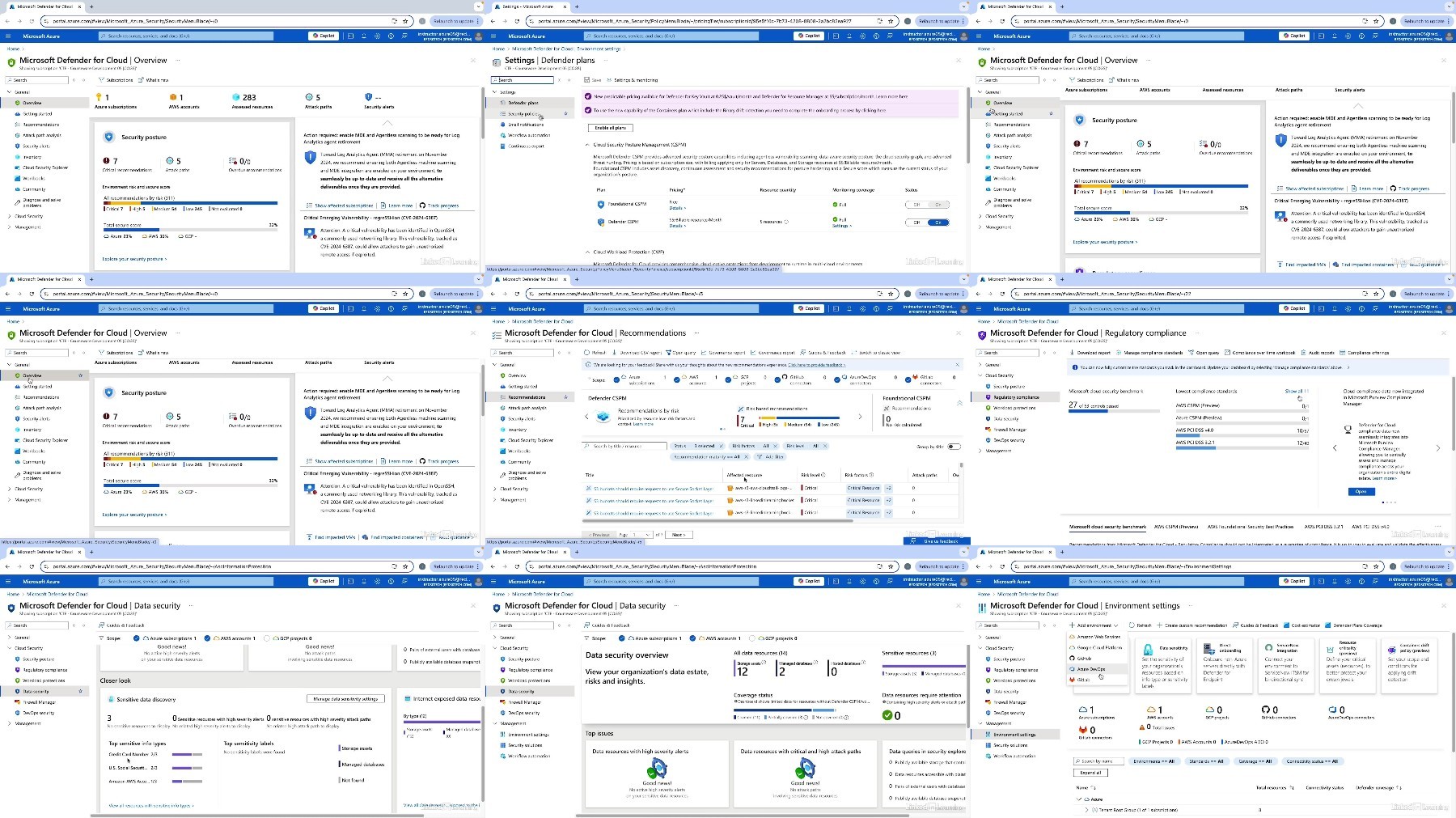Go to Next page of Recommendations
Viewport: 1456px width, 818px height.
coord(679,535)
